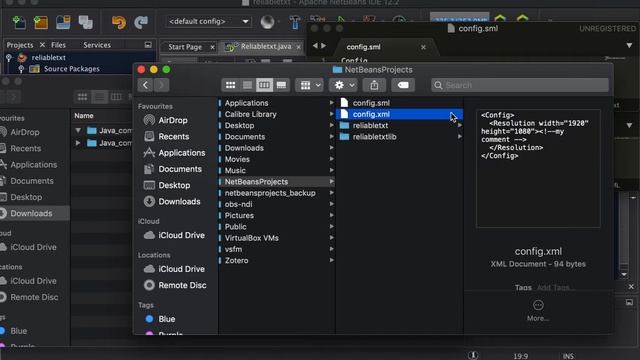Click Downloads in background Finder sidebar
This screenshot has height=360, width=640.
(x=31, y=213)
